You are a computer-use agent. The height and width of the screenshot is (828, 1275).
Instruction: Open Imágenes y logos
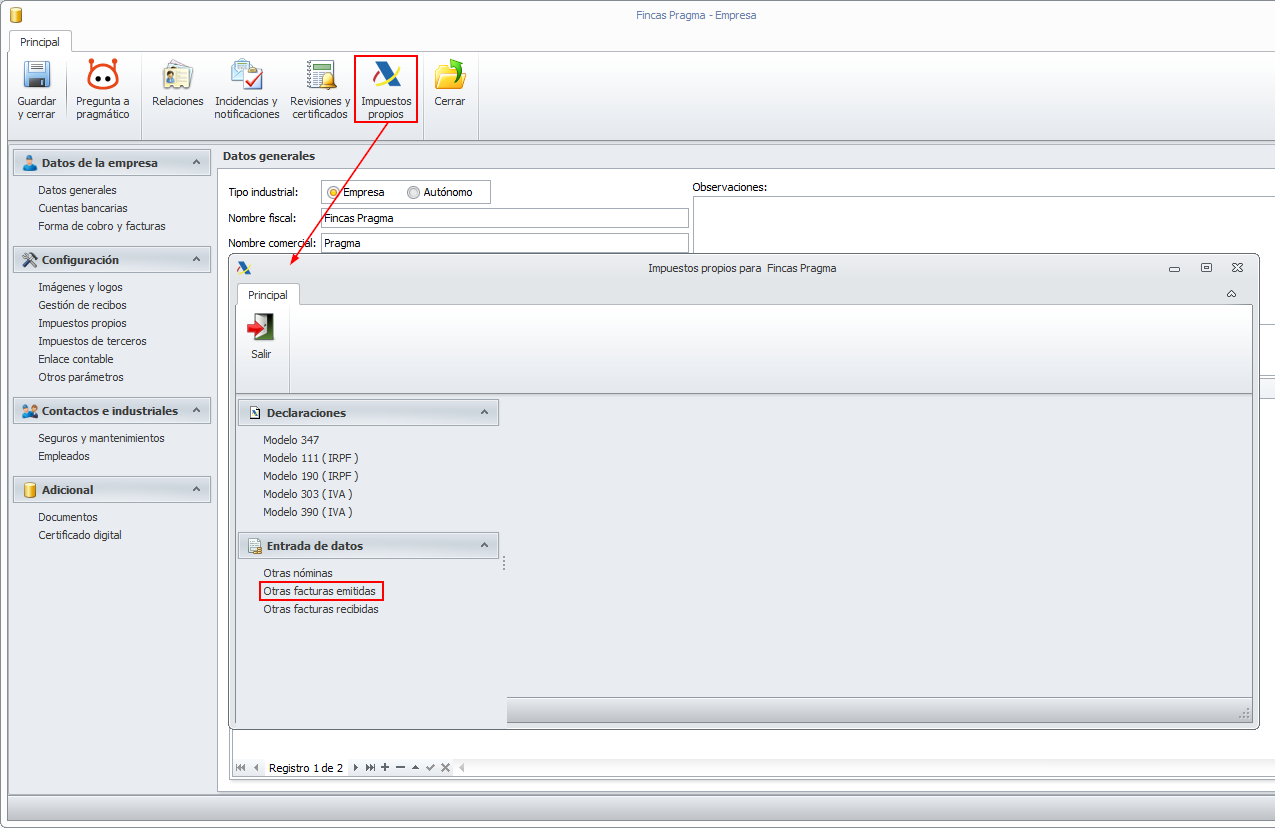pyautogui.click(x=80, y=287)
